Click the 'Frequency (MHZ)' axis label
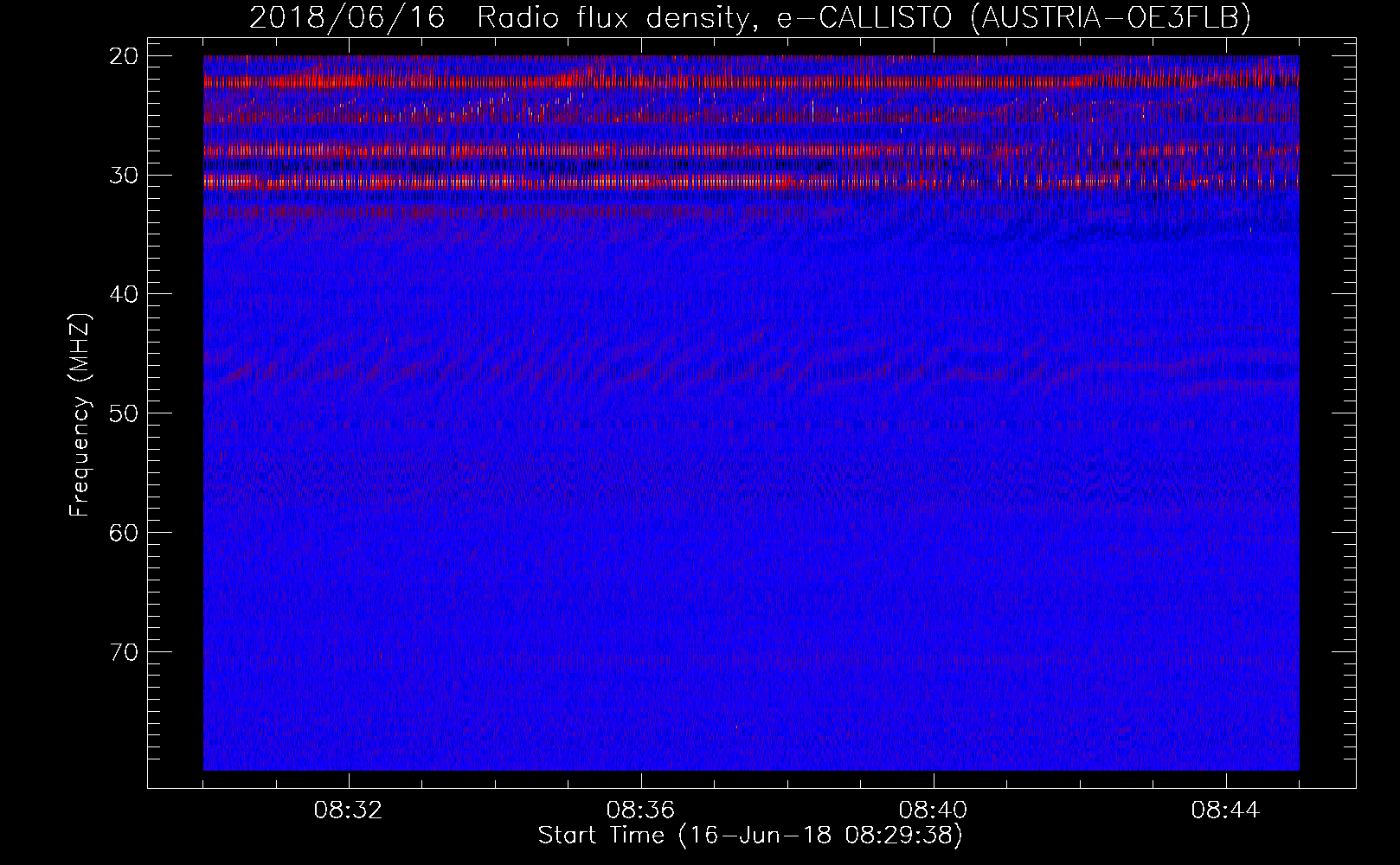The height and width of the screenshot is (865, 1400). point(80,415)
